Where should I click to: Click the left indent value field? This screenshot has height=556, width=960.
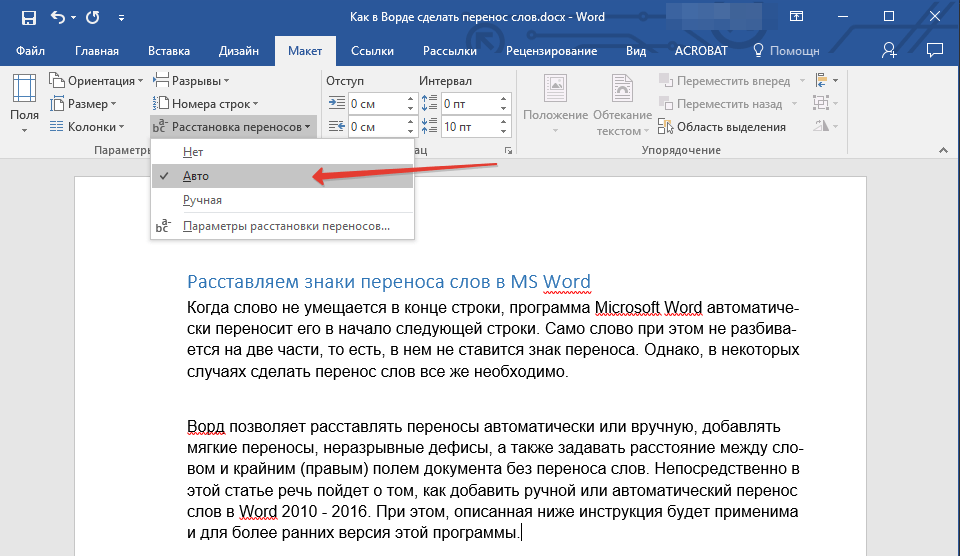(375, 104)
